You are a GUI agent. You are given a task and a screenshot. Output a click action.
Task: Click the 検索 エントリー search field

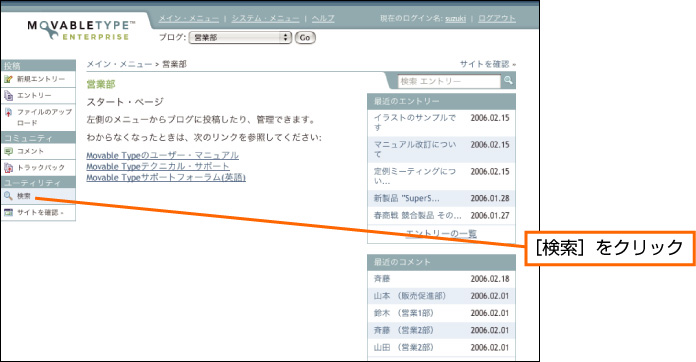[449, 81]
